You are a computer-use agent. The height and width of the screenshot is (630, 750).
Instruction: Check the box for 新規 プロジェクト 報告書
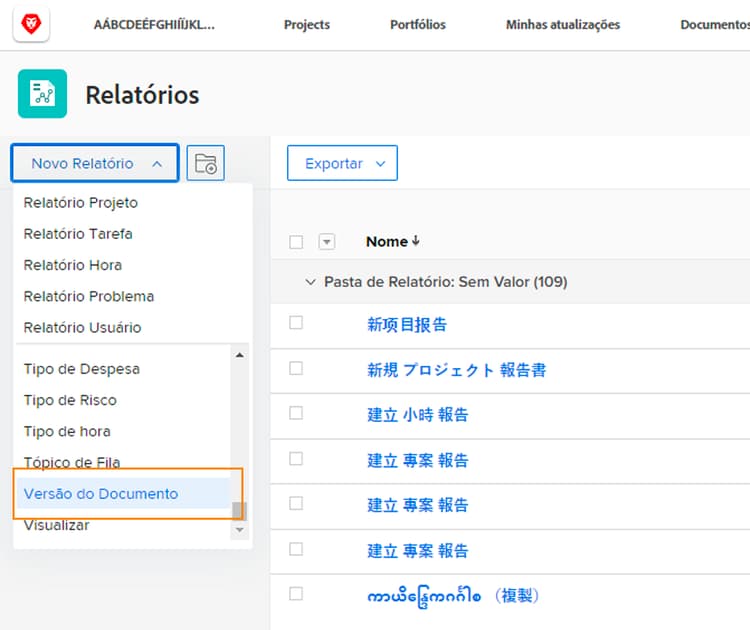point(296,368)
